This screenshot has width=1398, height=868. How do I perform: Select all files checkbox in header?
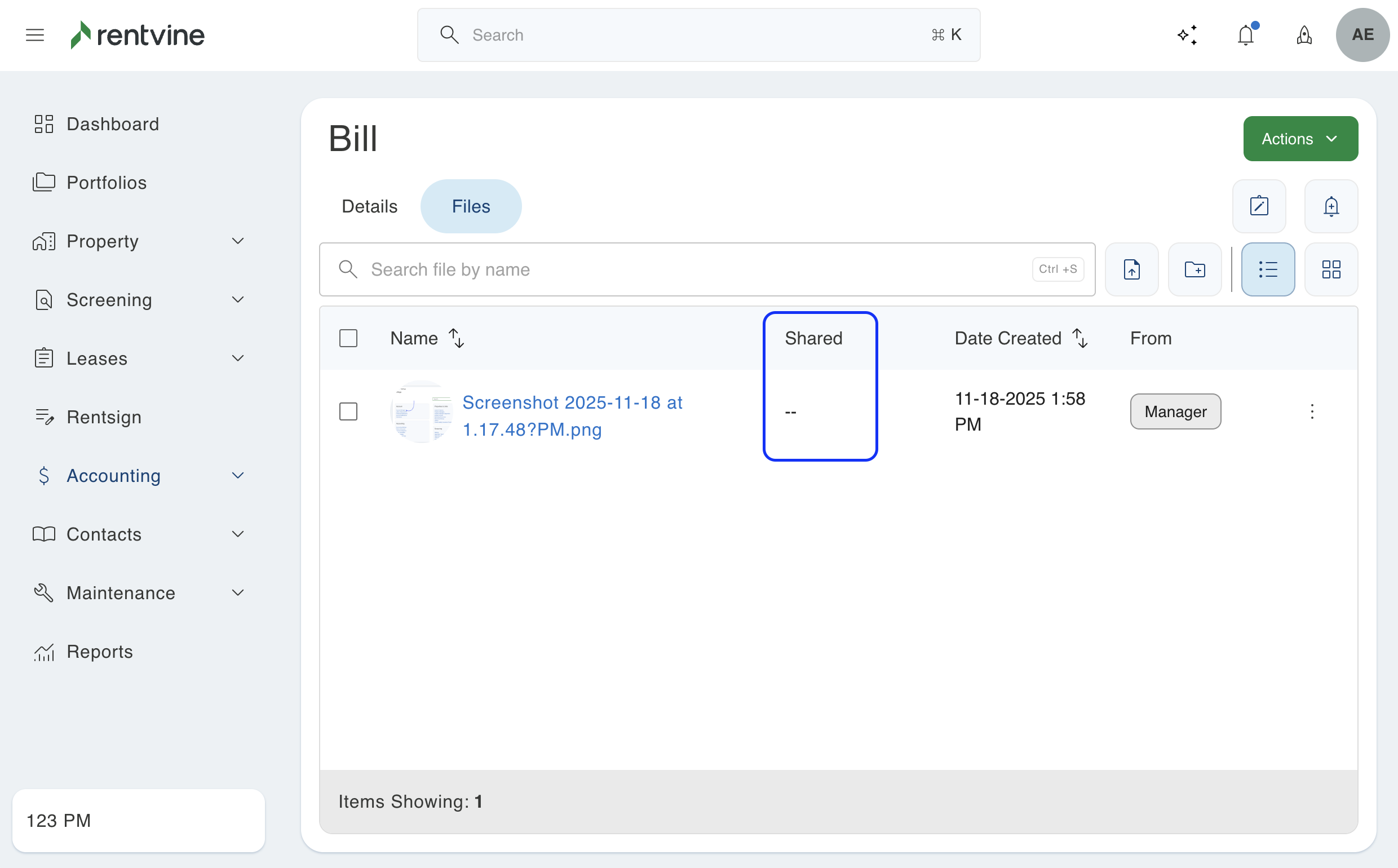[348, 338]
